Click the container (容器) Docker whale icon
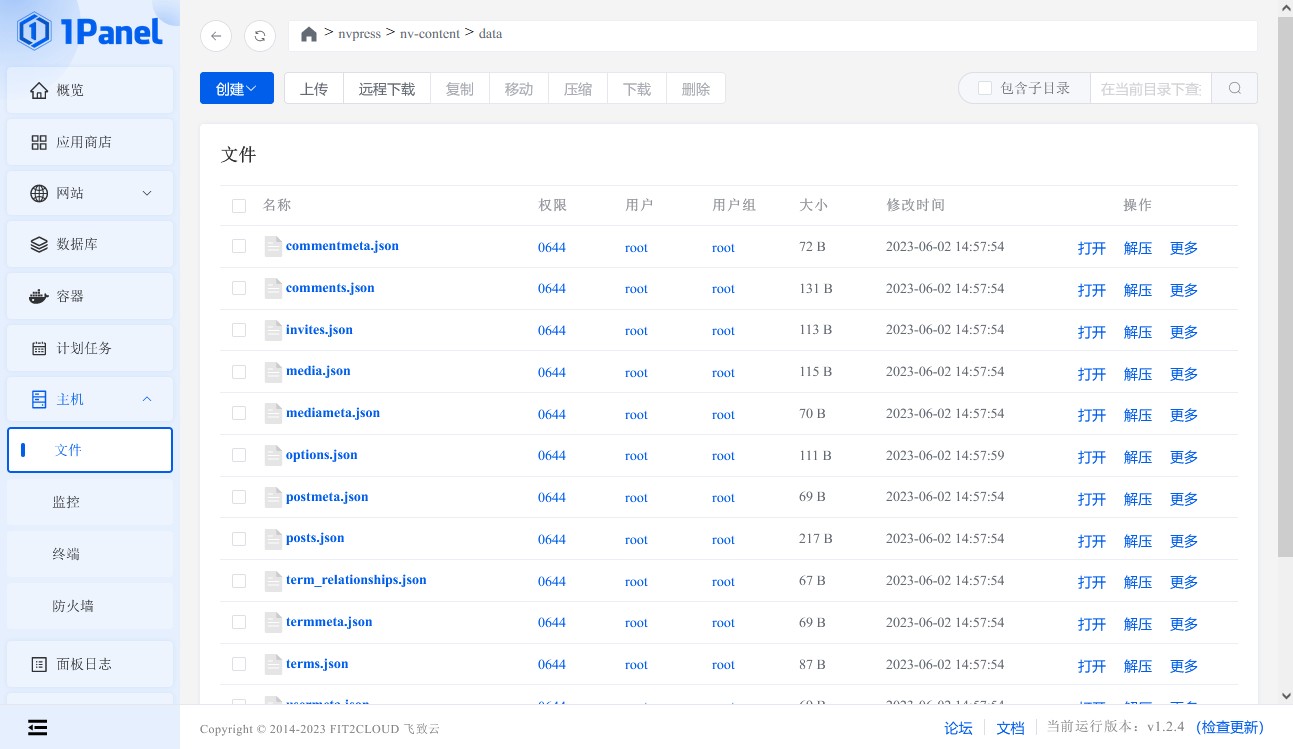 39,296
